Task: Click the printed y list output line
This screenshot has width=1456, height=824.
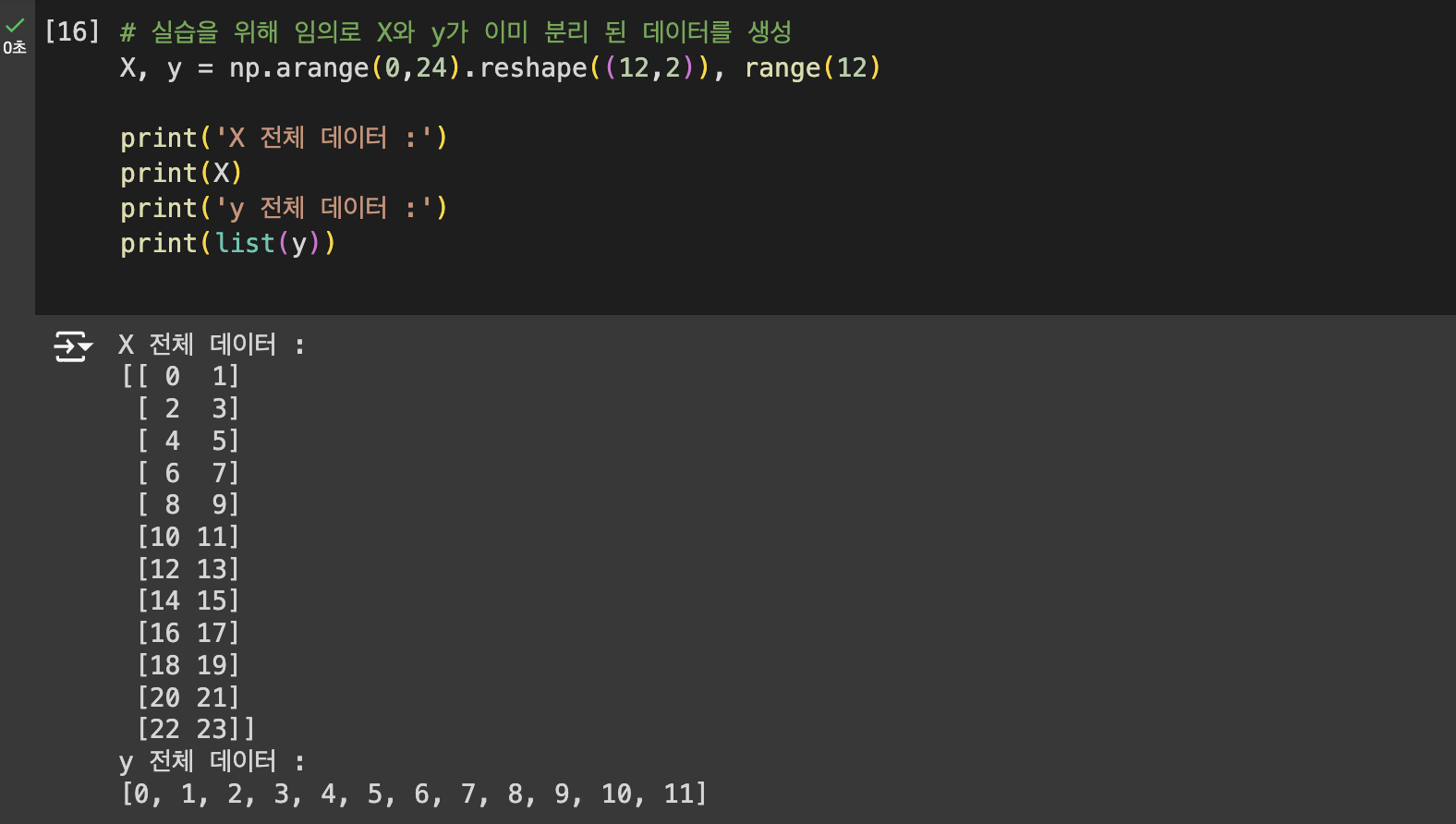Action: coord(414,794)
